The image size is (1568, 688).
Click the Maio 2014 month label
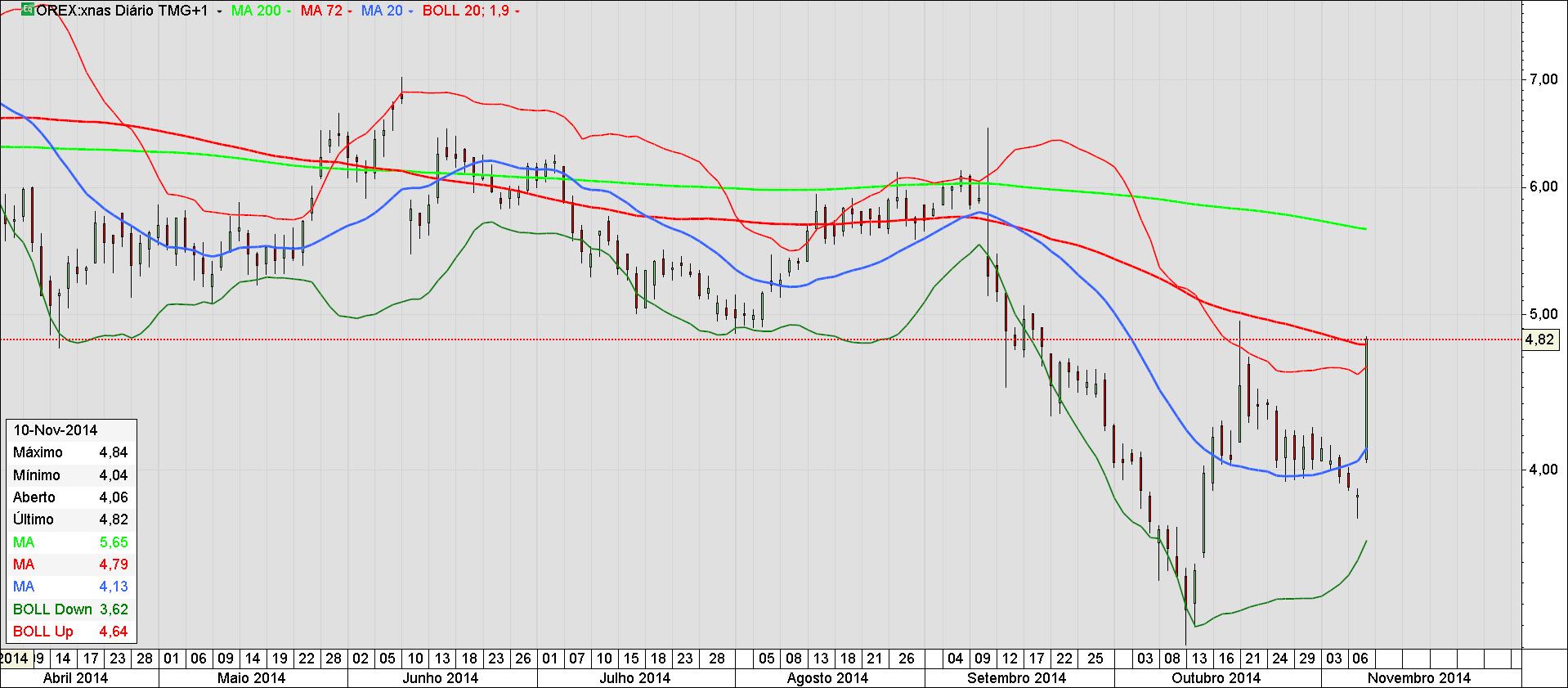[252, 678]
